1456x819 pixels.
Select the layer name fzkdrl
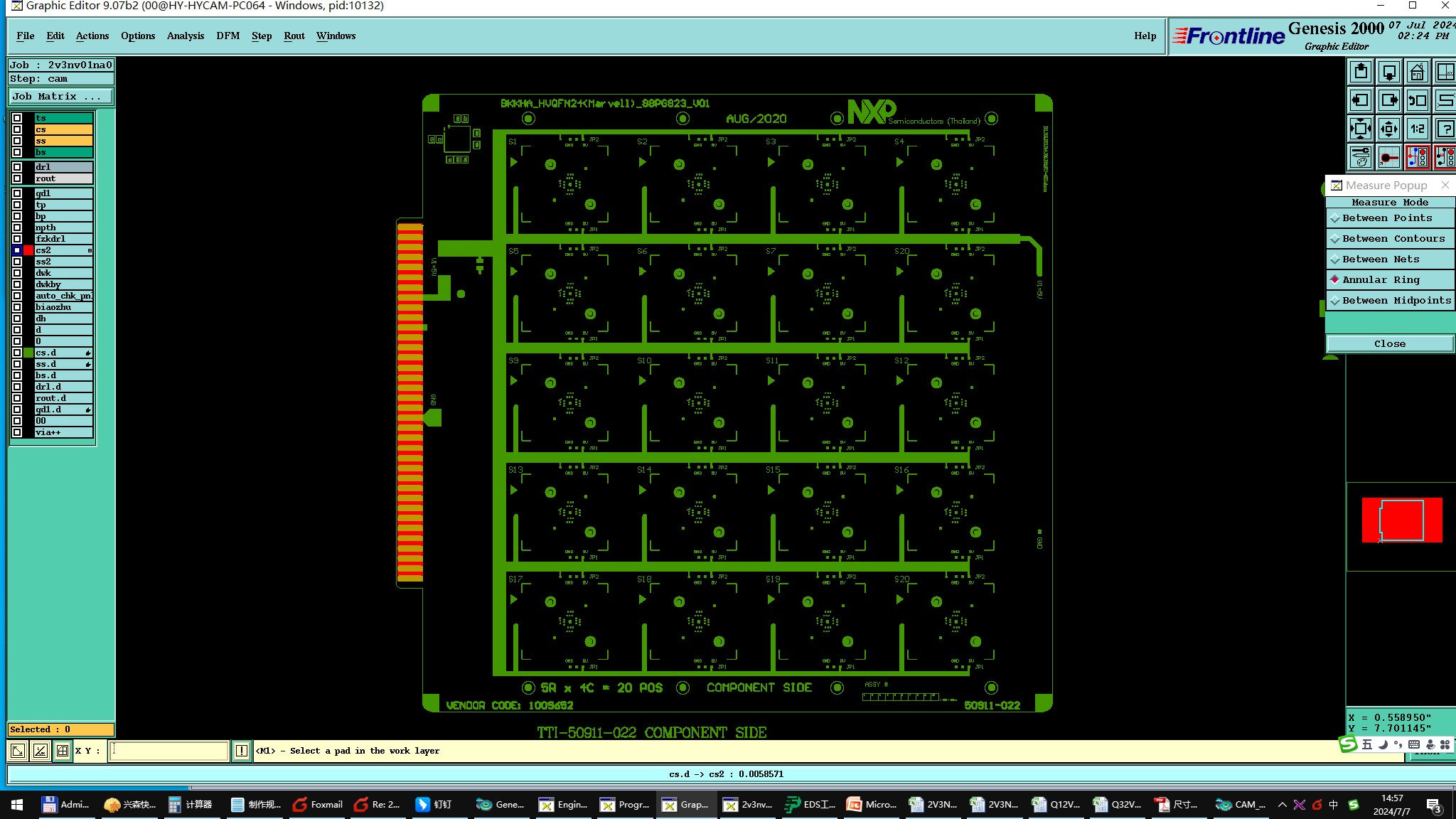point(63,239)
